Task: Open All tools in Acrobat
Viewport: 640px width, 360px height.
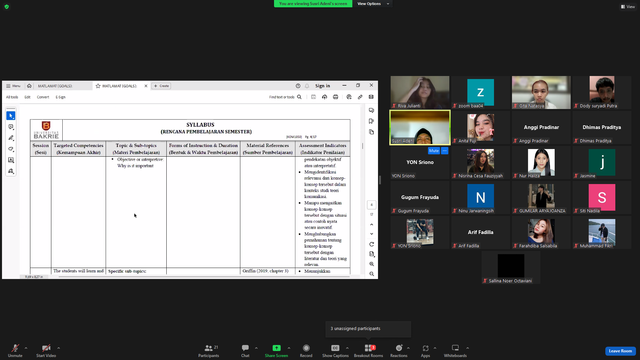Action: point(12,97)
